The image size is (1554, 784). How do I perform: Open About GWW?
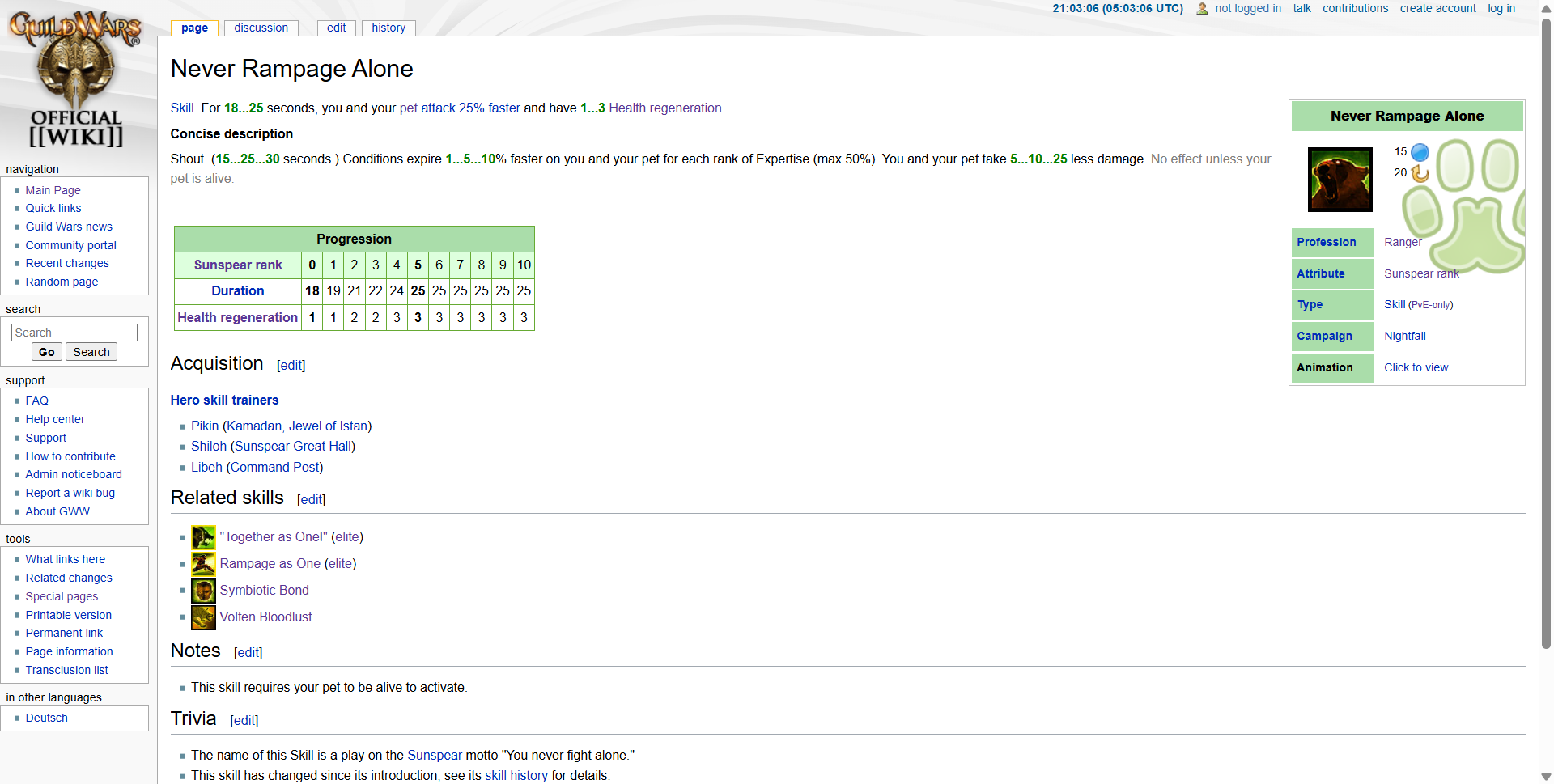click(57, 511)
